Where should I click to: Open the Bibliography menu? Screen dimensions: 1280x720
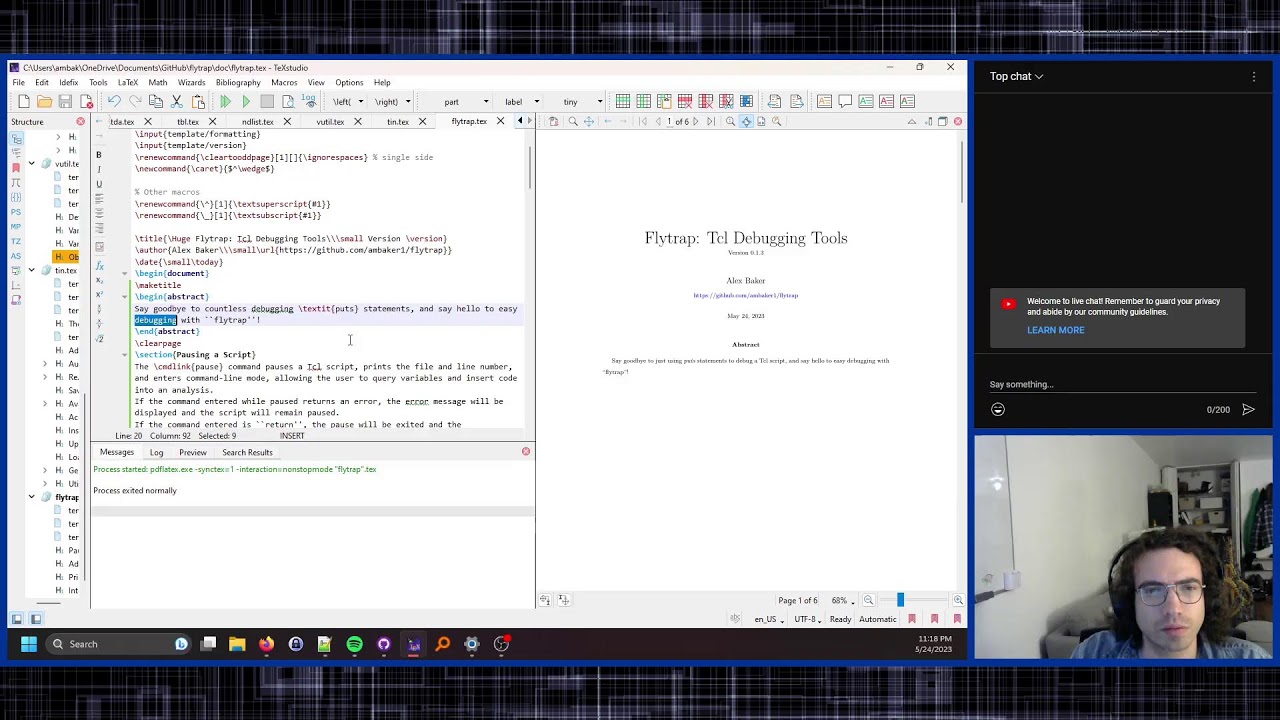[x=238, y=82]
